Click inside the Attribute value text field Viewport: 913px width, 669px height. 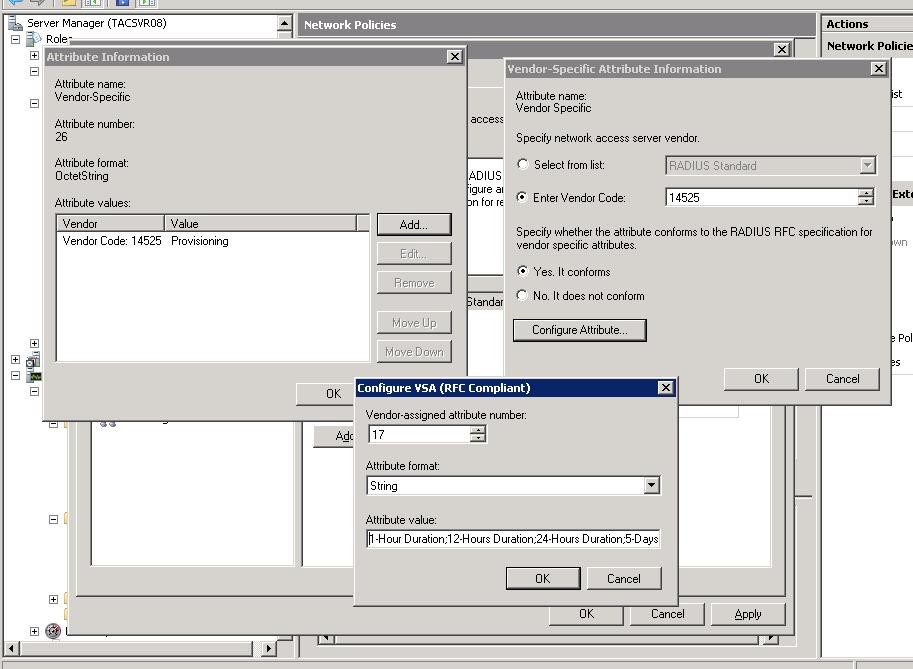513,539
